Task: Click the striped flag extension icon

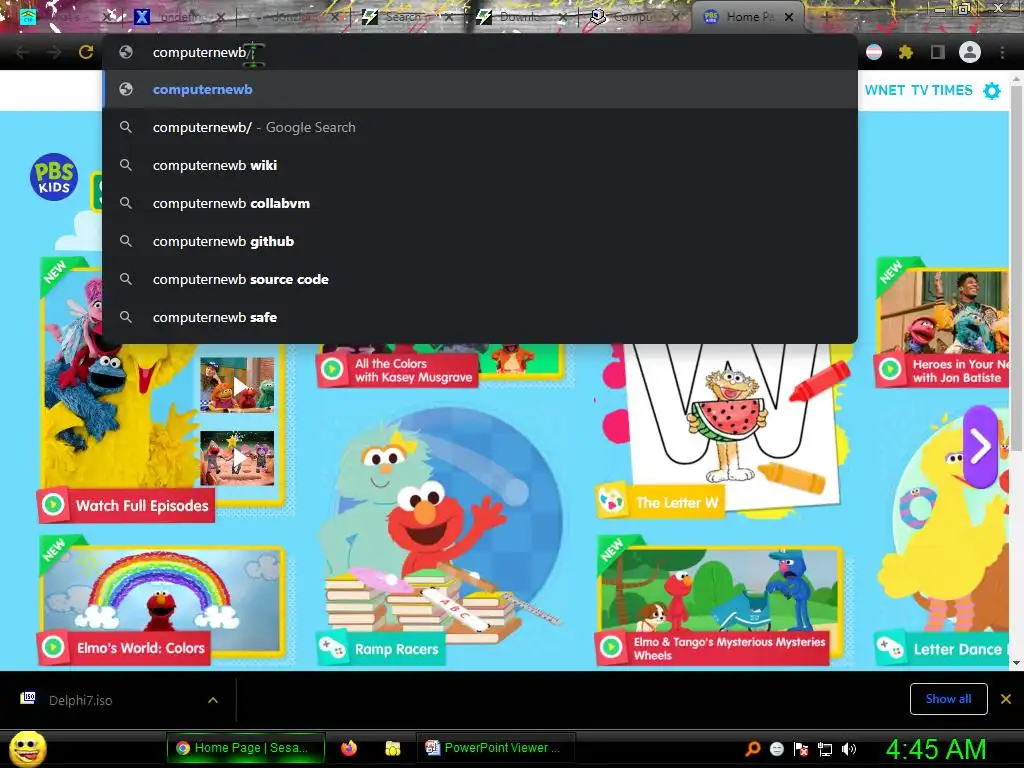Action: tap(874, 52)
